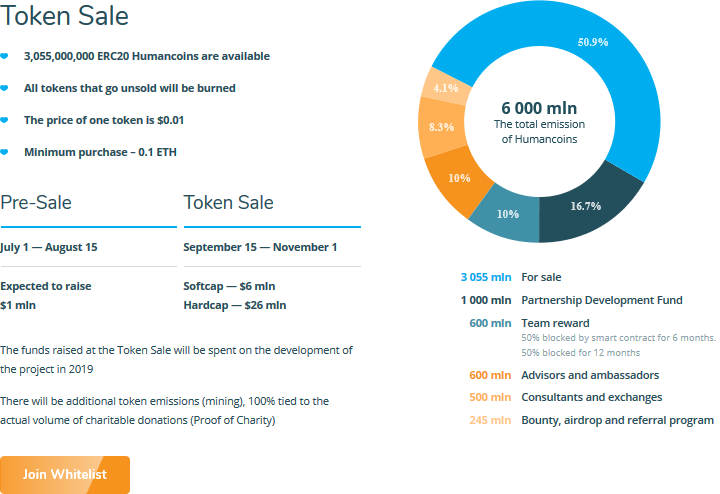Click the Join Whitelist button
Screen dimensions: 720x494
click(65, 474)
